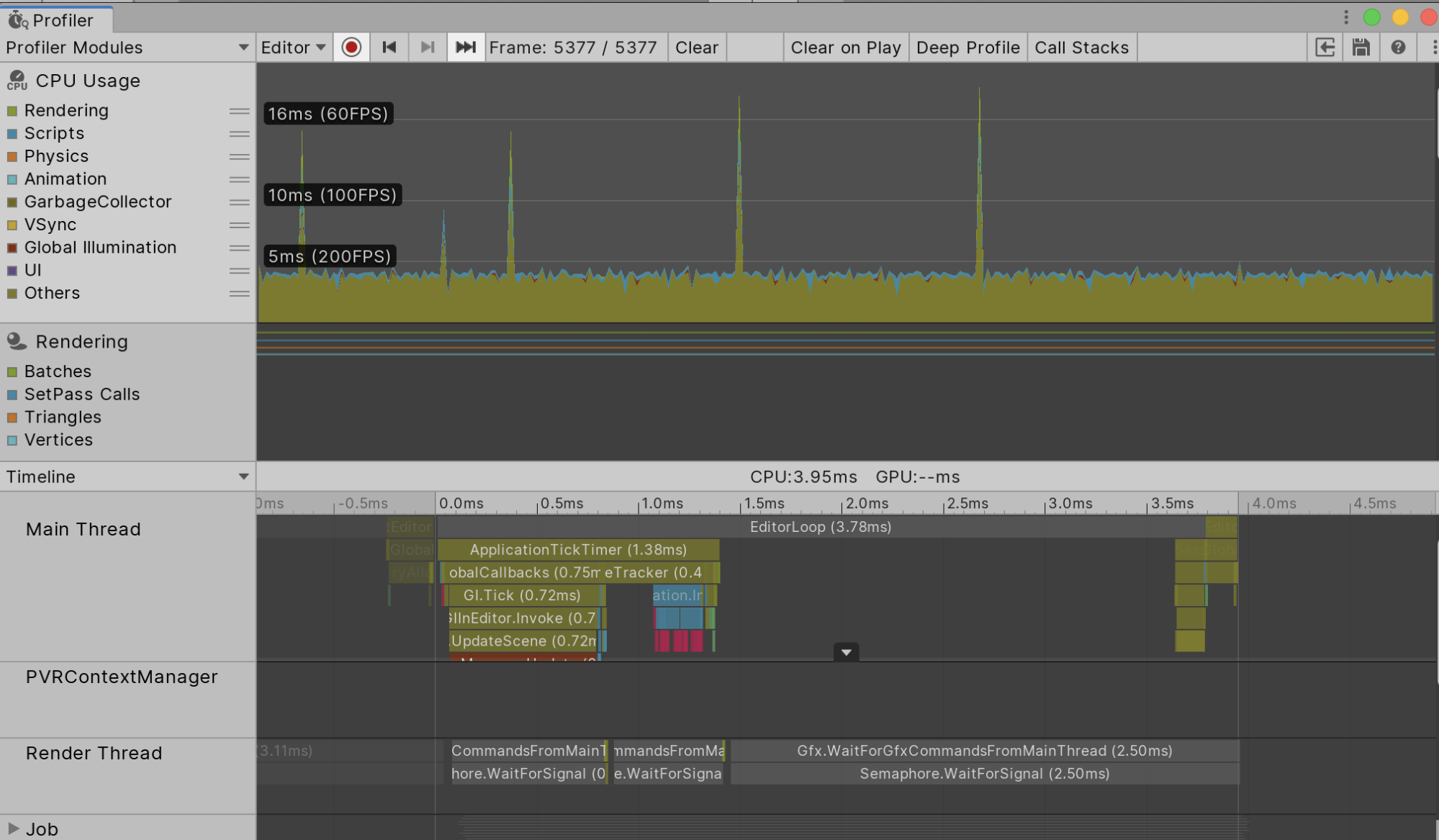
Task: Open the Profiler help question mark icon
Action: click(x=1397, y=47)
